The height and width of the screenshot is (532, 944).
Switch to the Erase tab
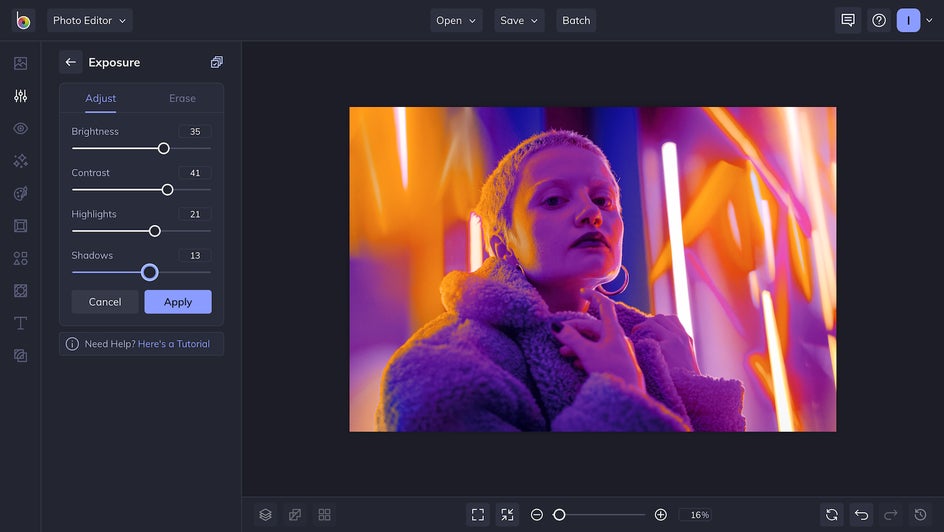point(182,98)
